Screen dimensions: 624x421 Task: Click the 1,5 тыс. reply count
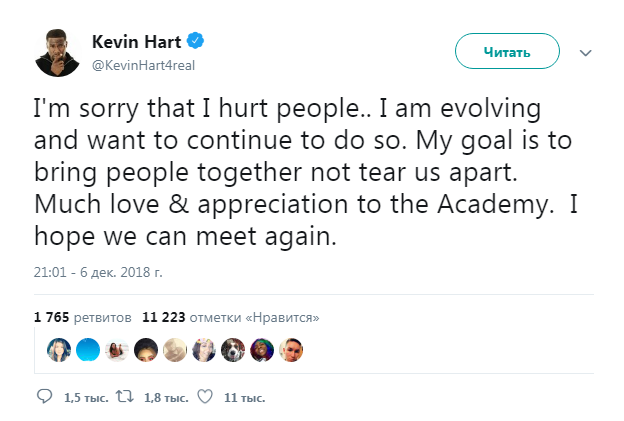click(86, 398)
